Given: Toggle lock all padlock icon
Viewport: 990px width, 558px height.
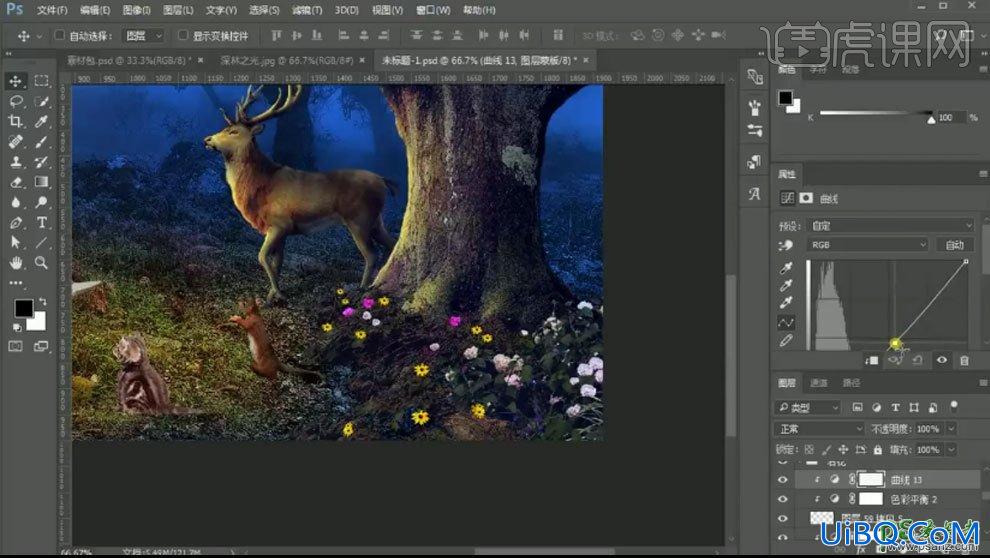Looking at the screenshot, I should [x=878, y=449].
